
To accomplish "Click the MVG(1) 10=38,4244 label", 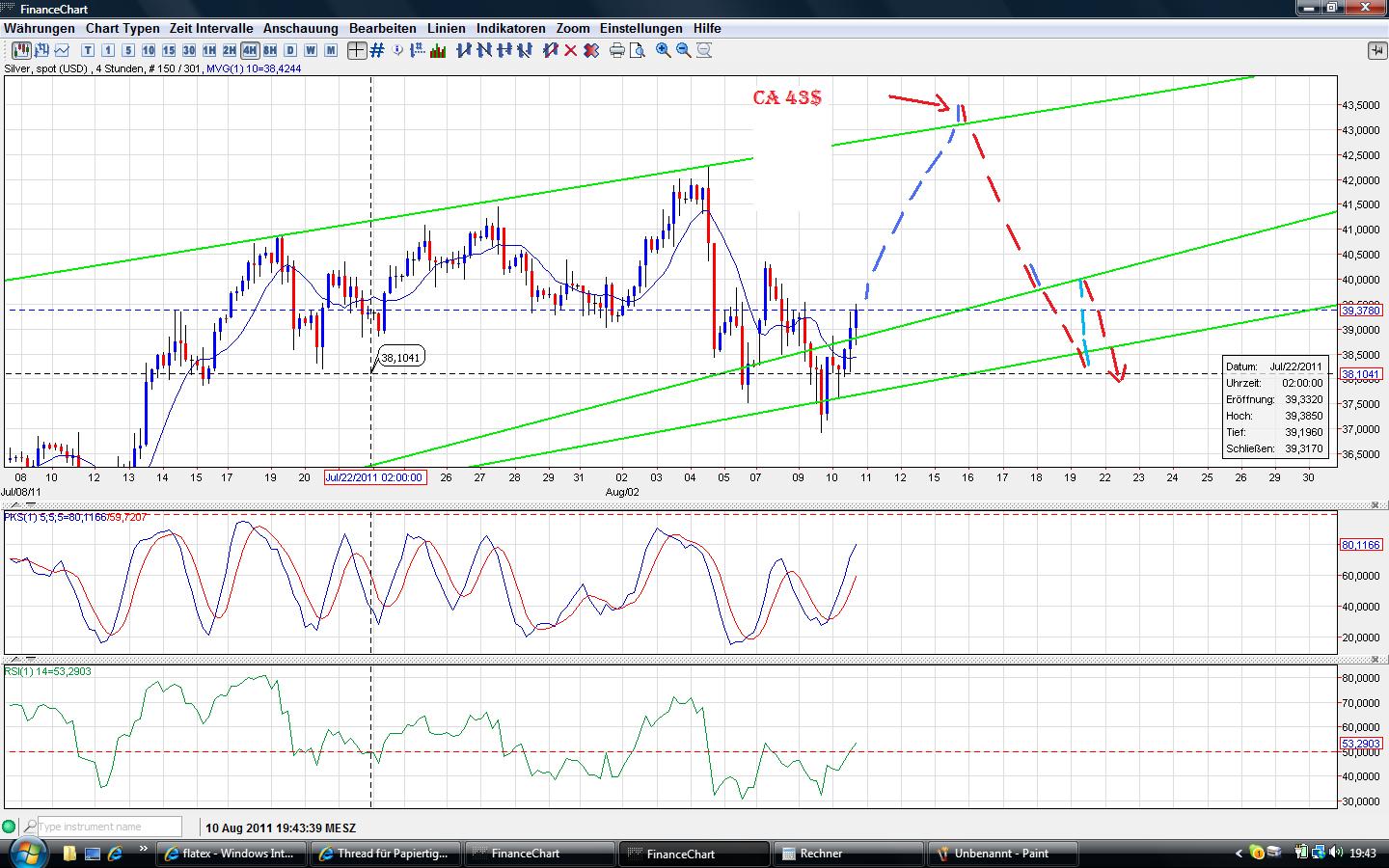I will (254, 69).
